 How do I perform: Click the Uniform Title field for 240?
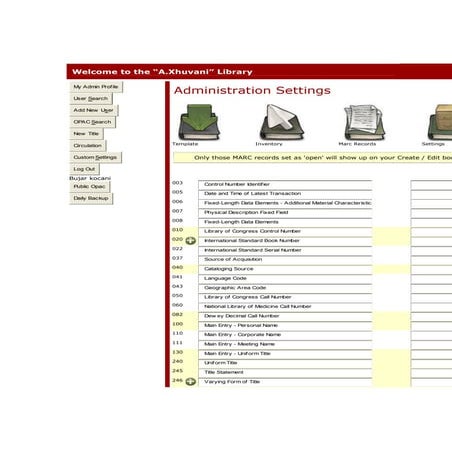click(x=285, y=363)
